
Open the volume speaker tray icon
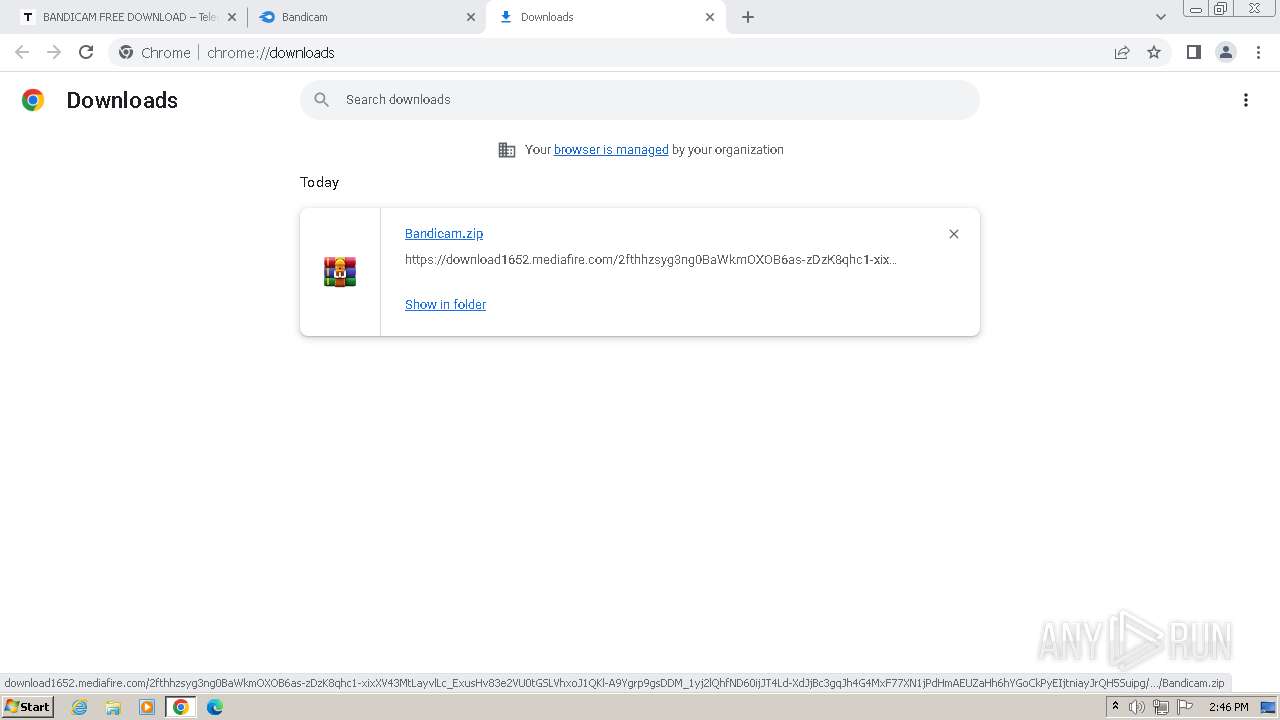point(1137,707)
